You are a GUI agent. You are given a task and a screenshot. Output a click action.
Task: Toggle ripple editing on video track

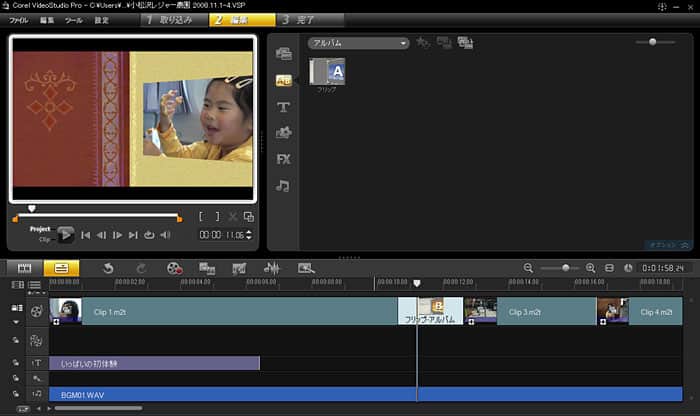pyautogui.click(x=17, y=308)
